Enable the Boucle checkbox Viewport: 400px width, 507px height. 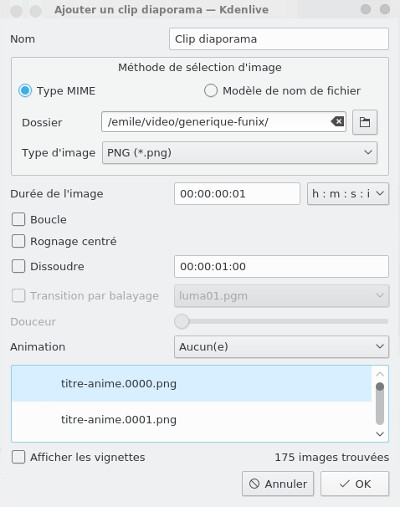[x=18, y=220]
